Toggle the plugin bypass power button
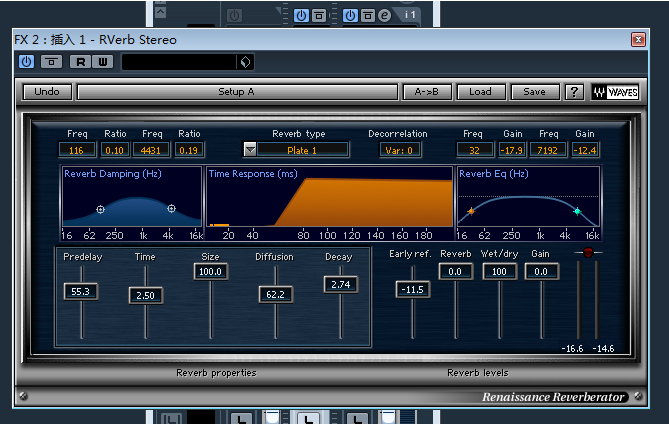Viewport: 669px width, 424px height. point(26,62)
